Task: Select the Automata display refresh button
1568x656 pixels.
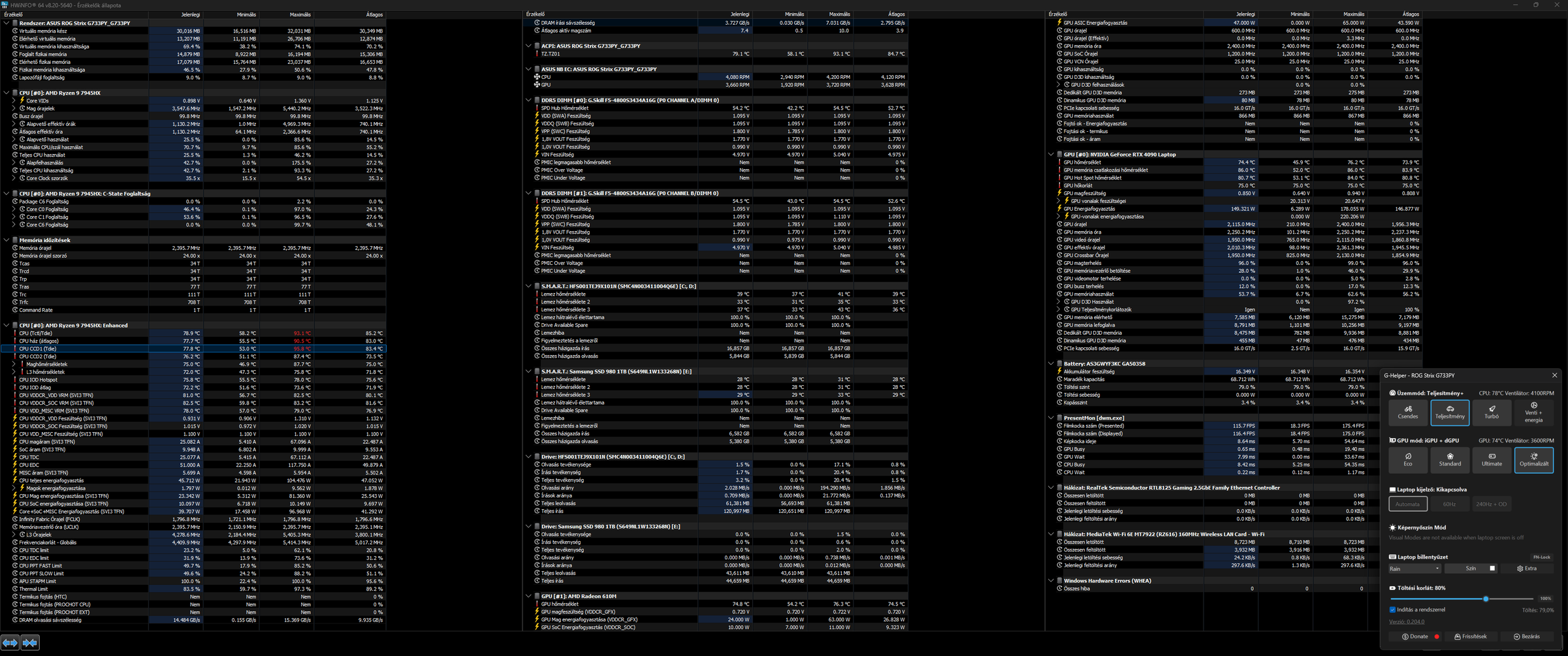Action: [x=1408, y=504]
